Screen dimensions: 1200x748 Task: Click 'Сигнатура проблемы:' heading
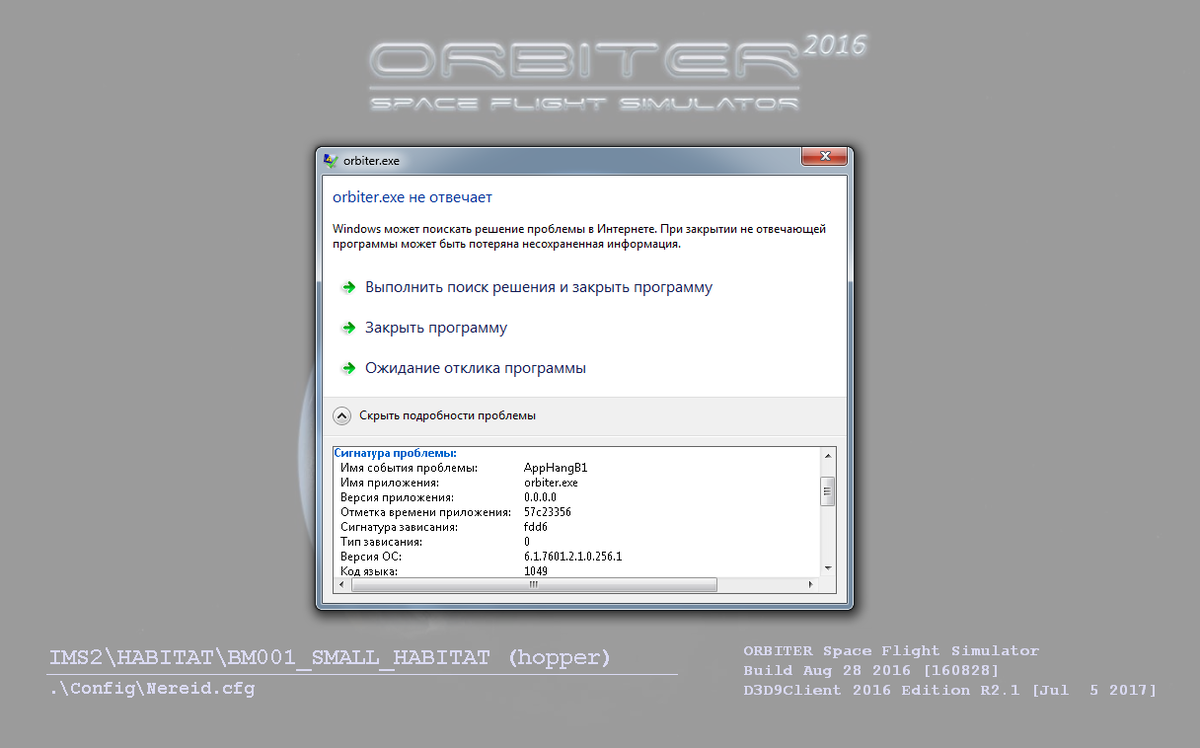395,454
